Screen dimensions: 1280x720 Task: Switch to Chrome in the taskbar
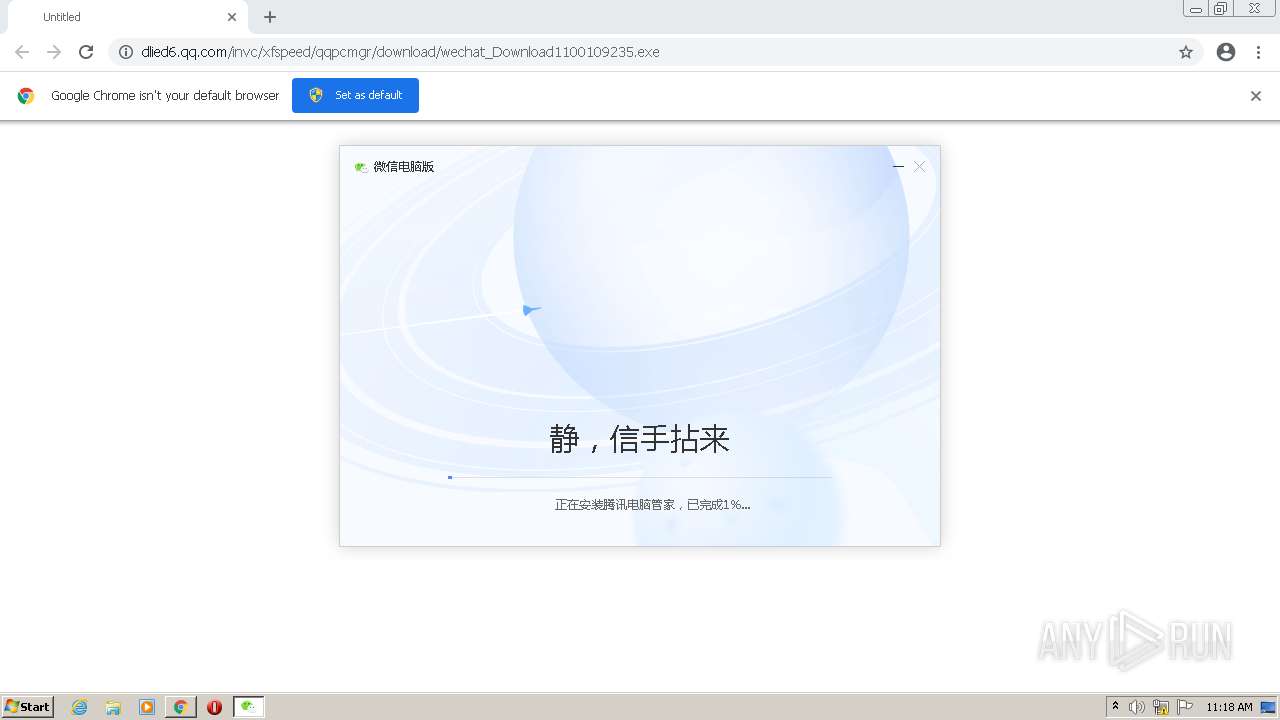pyautogui.click(x=180, y=707)
